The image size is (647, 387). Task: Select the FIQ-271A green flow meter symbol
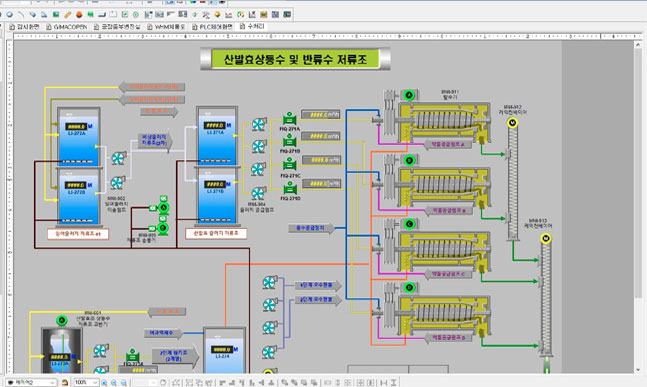pyautogui.click(x=289, y=119)
